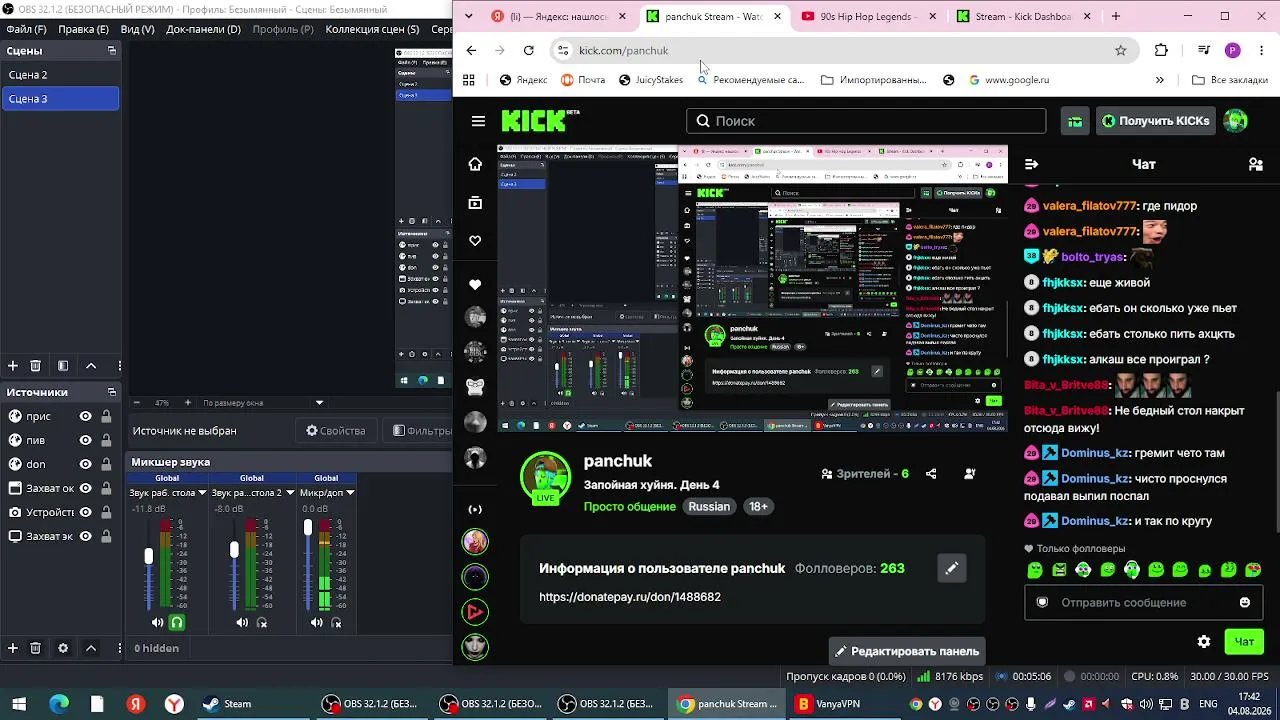The image size is (1280, 720).
Task: Move the OBS source up
Action: (x=91, y=648)
